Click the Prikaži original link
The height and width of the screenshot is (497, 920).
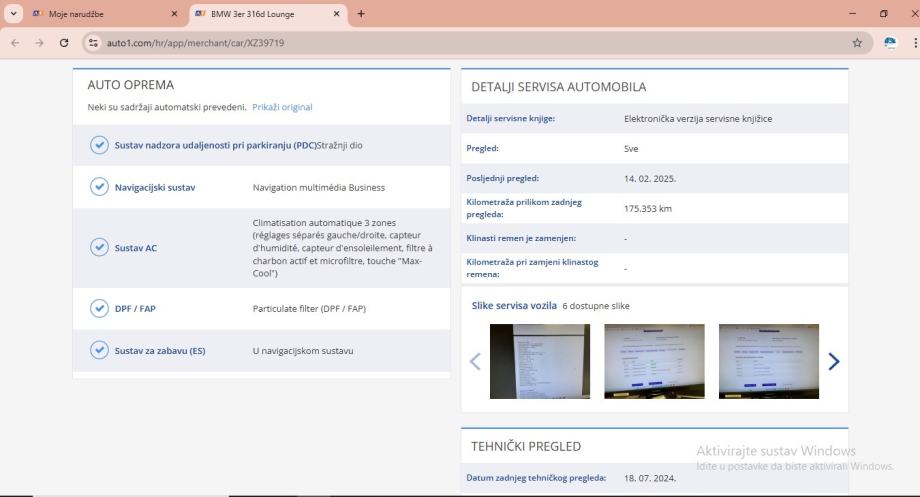pyautogui.click(x=282, y=107)
